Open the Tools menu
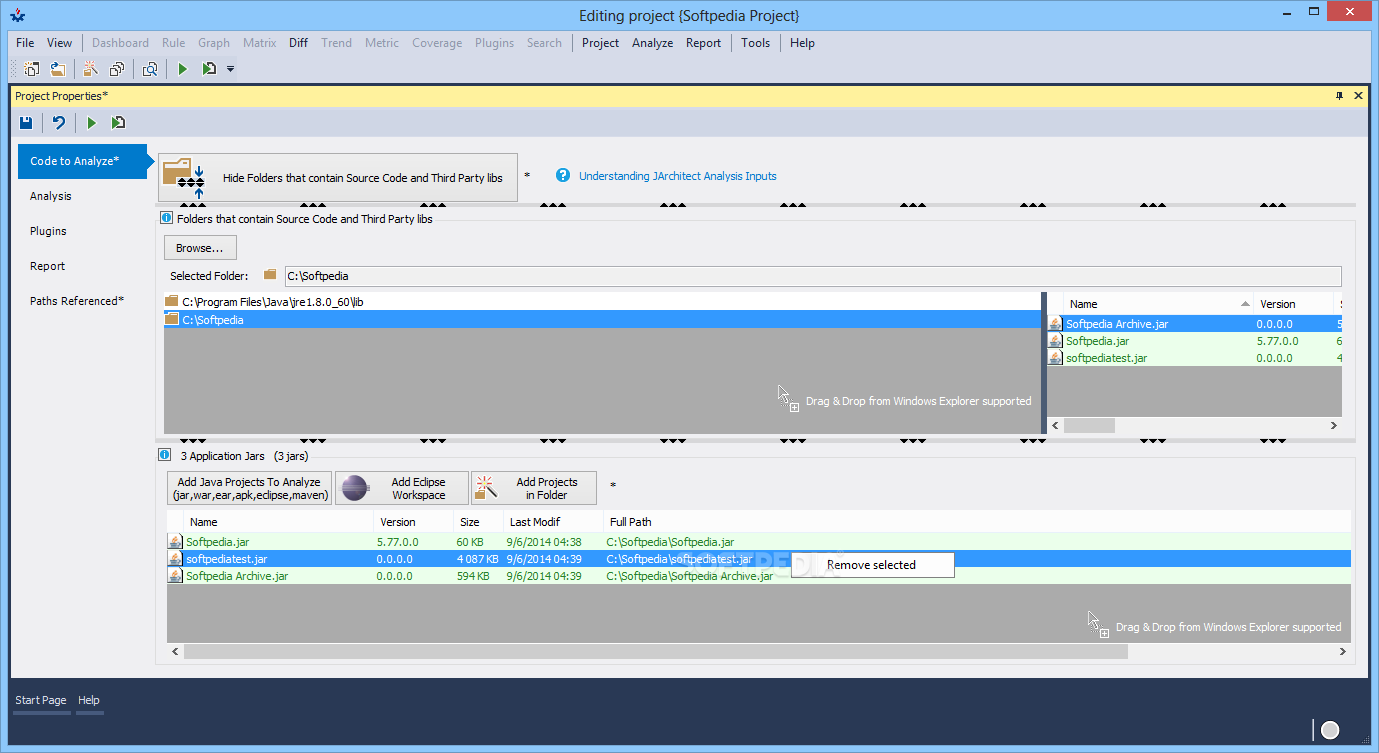The width and height of the screenshot is (1379, 753). pos(755,43)
